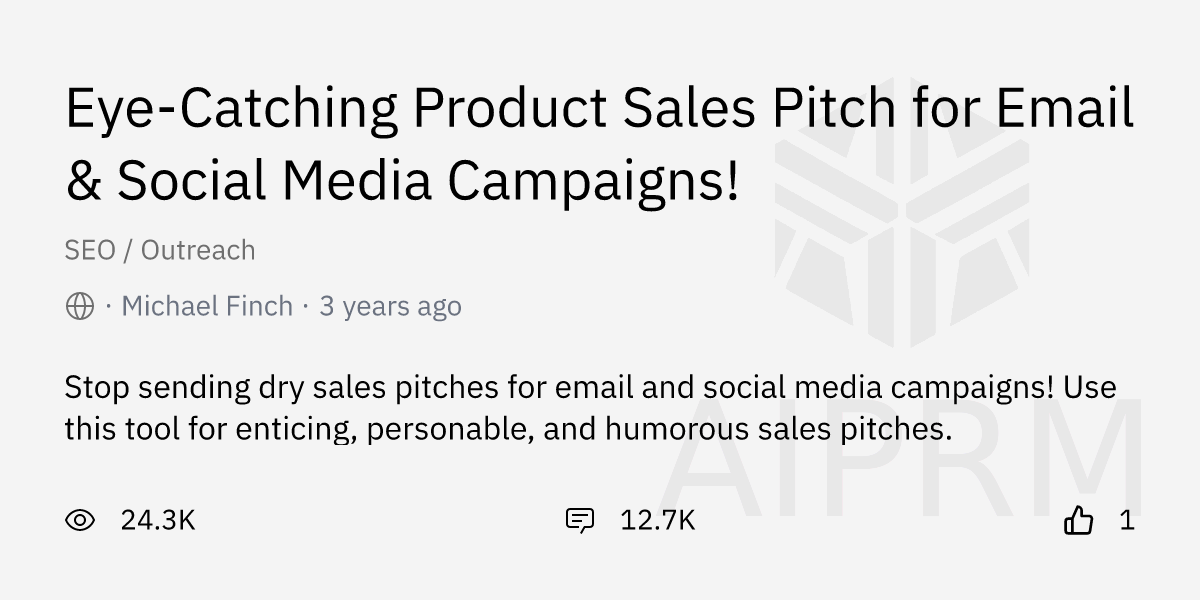Screen dimensions: 1200x600
Task: Click the comment bubble icon
Action: coord(580,520)
